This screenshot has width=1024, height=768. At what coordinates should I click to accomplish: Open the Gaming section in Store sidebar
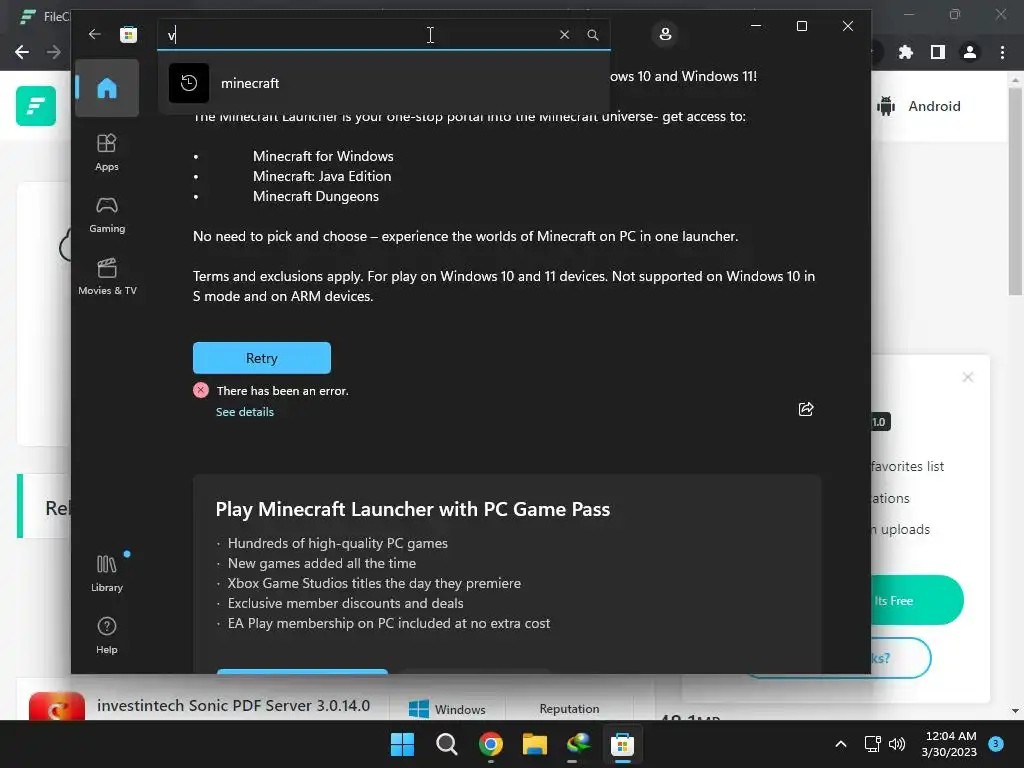point(107,214)
